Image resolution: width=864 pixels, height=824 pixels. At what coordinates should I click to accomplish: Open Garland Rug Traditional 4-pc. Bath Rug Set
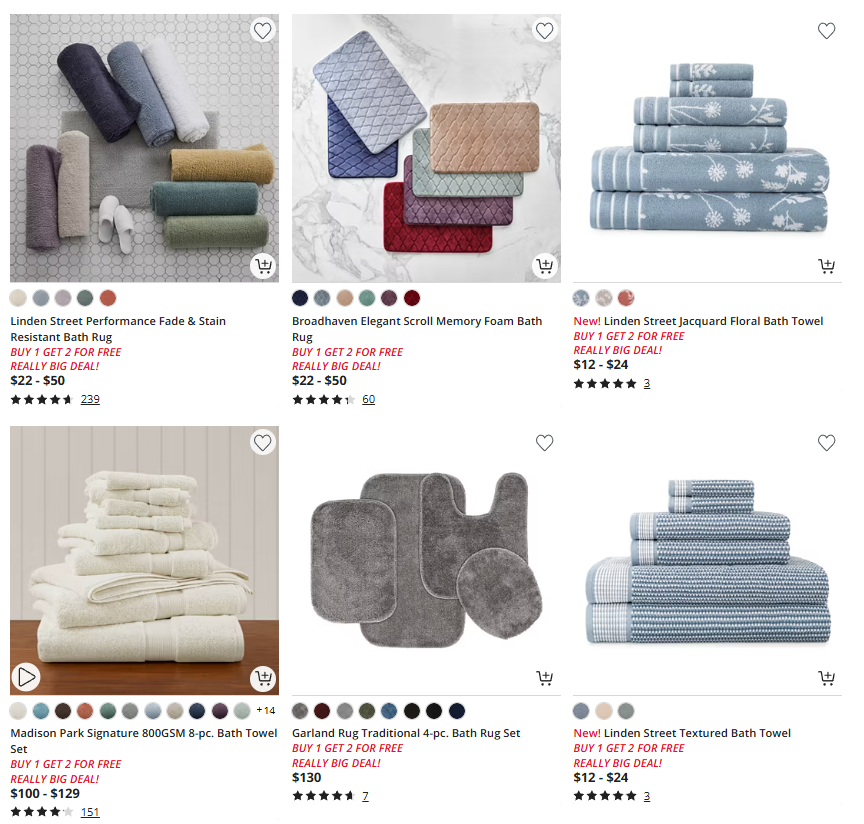pos(406,733)
